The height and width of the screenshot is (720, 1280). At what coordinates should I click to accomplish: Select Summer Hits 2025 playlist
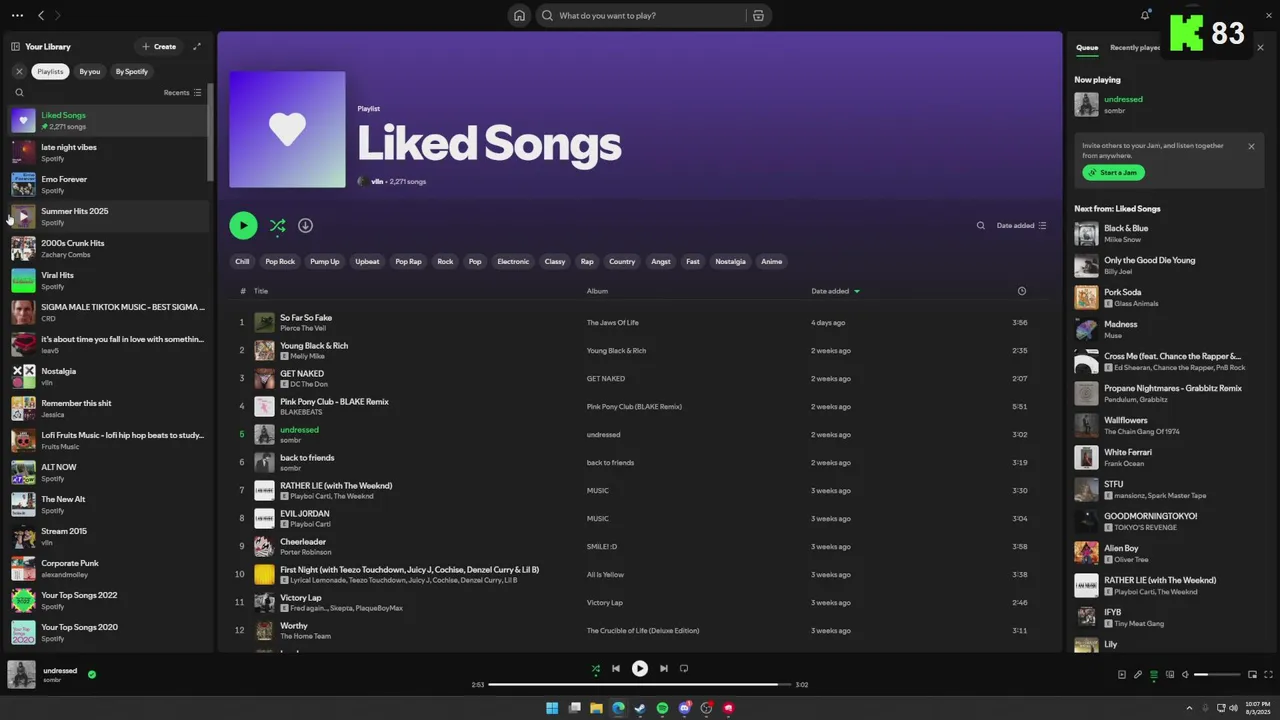pos(108,216)
